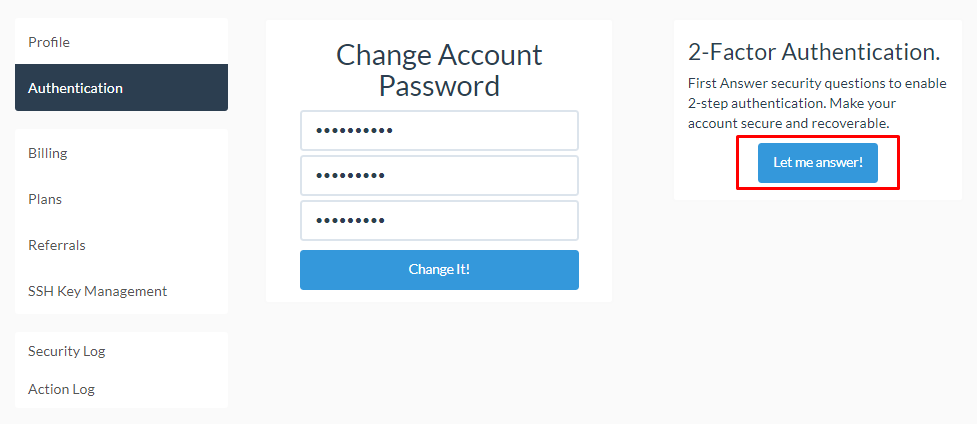977x424 pixels.
Task: Click the word "Password" in the heading
Action: (x=439, y=86)
